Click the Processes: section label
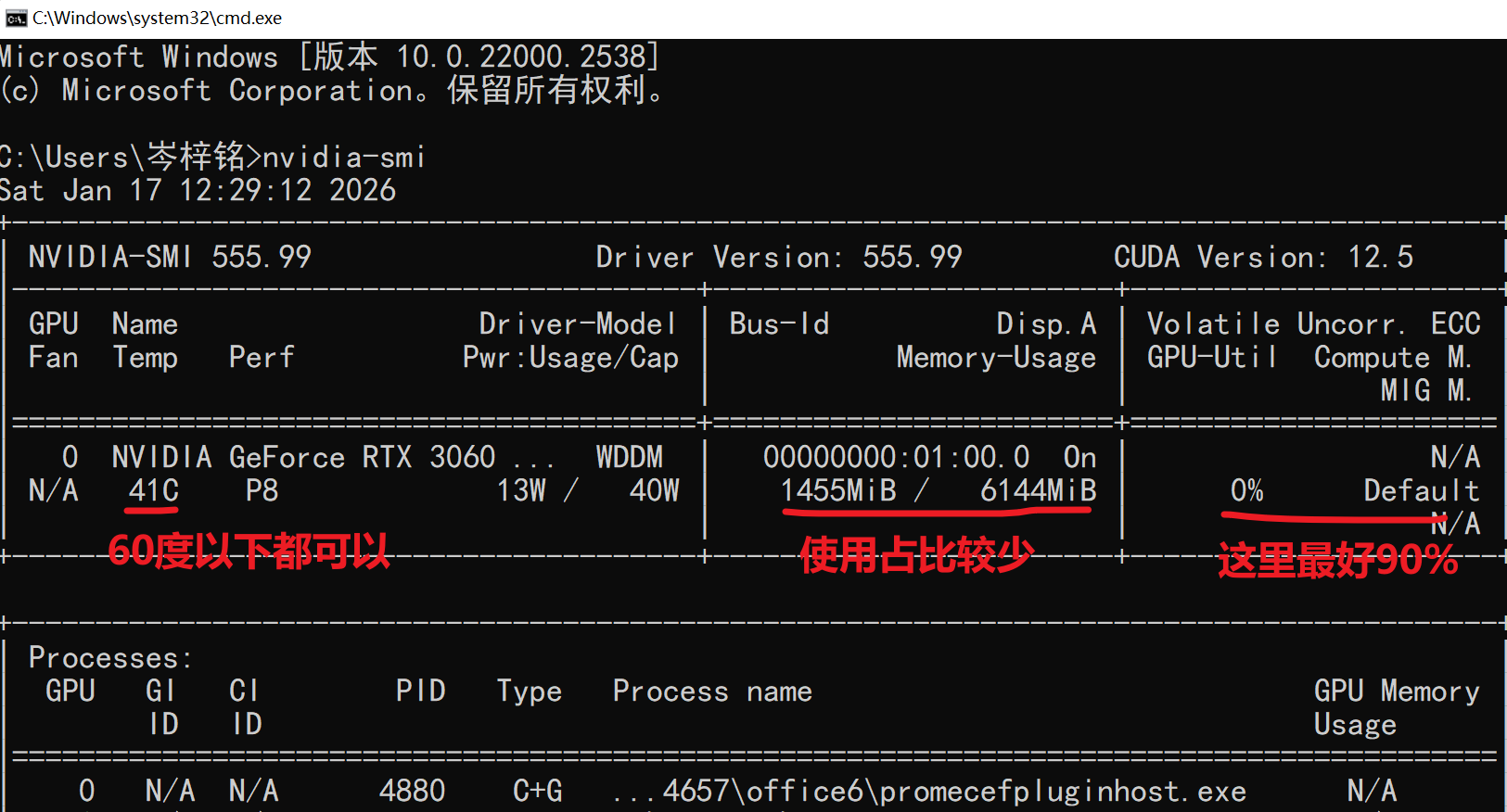 pyautogui.click(x=110, y=658)
